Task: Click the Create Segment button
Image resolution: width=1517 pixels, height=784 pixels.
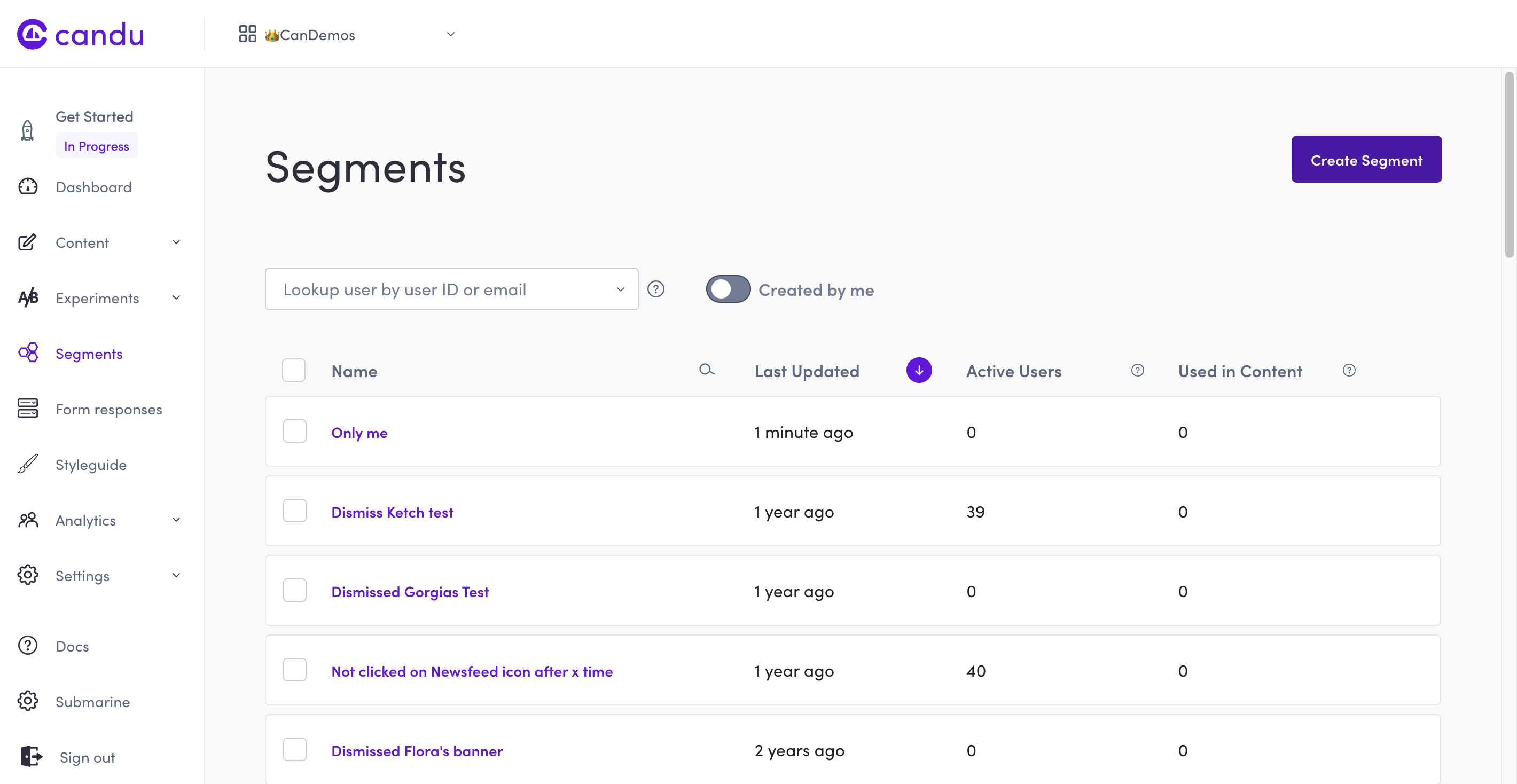Action: point(1366,159)
